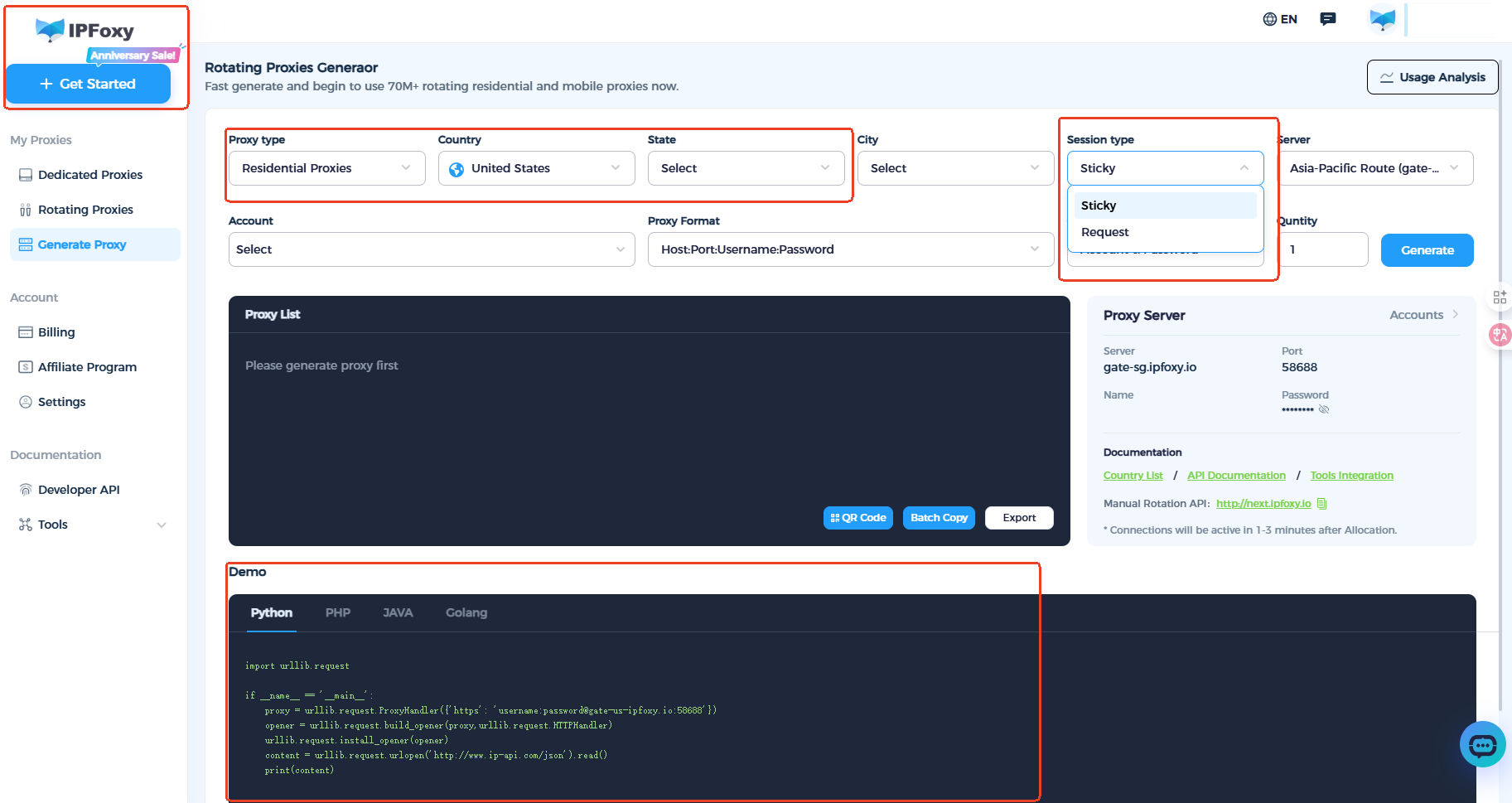This screenshot has height=803, width=1512.
Task: Open the http://next.ipfoxy.io link
Action: pos(1263,504)
